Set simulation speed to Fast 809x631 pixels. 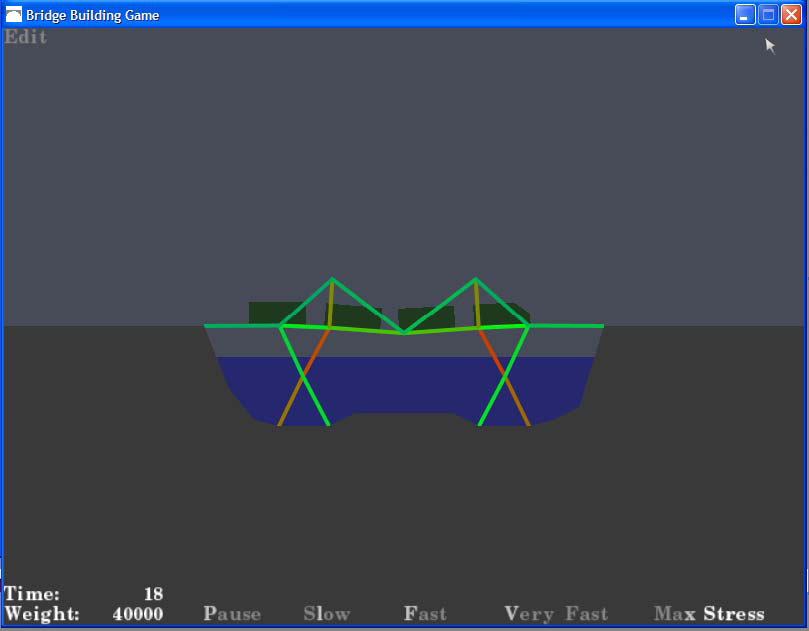point(425,613)
